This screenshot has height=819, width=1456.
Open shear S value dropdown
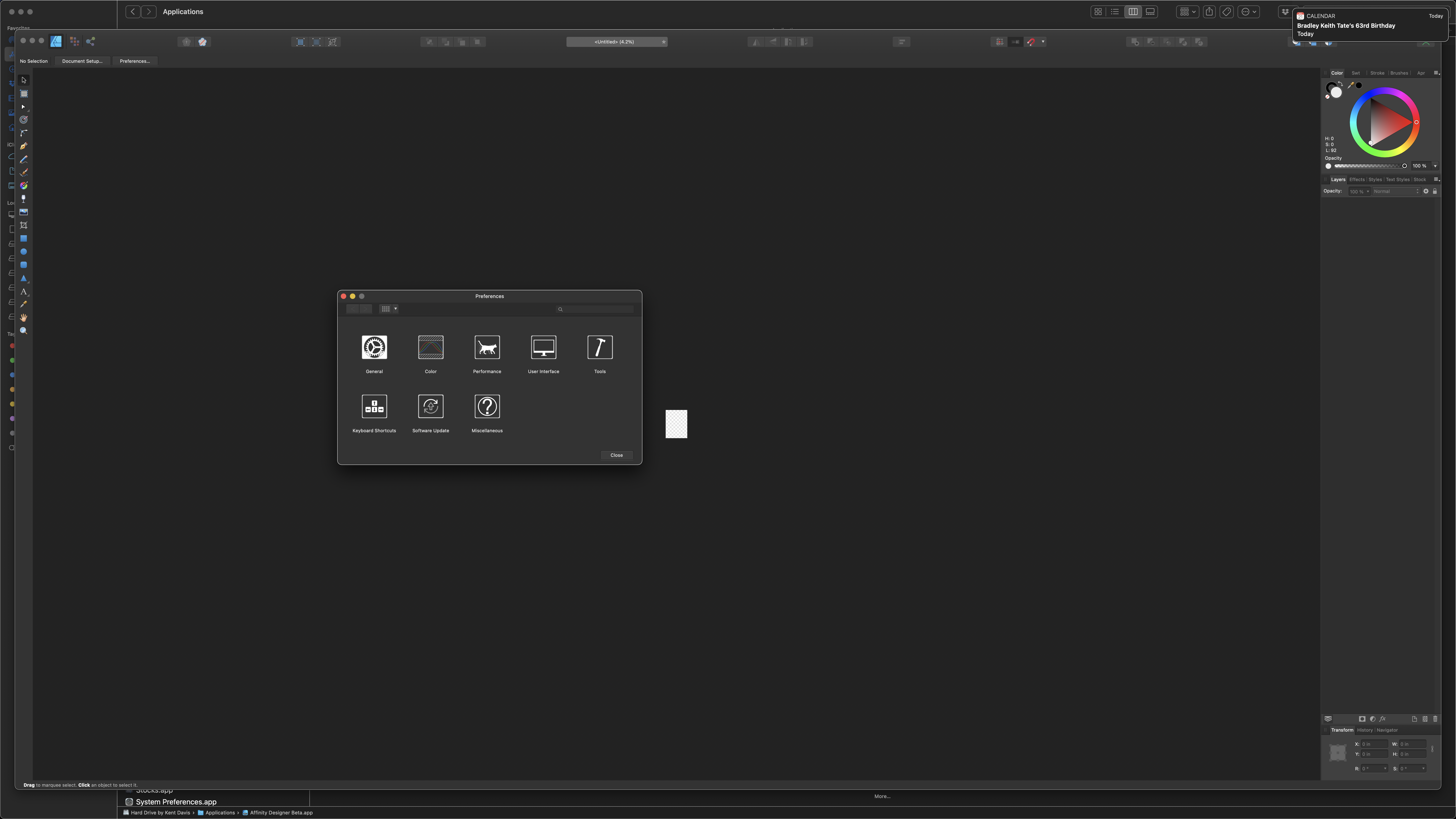coord(1423,769)
